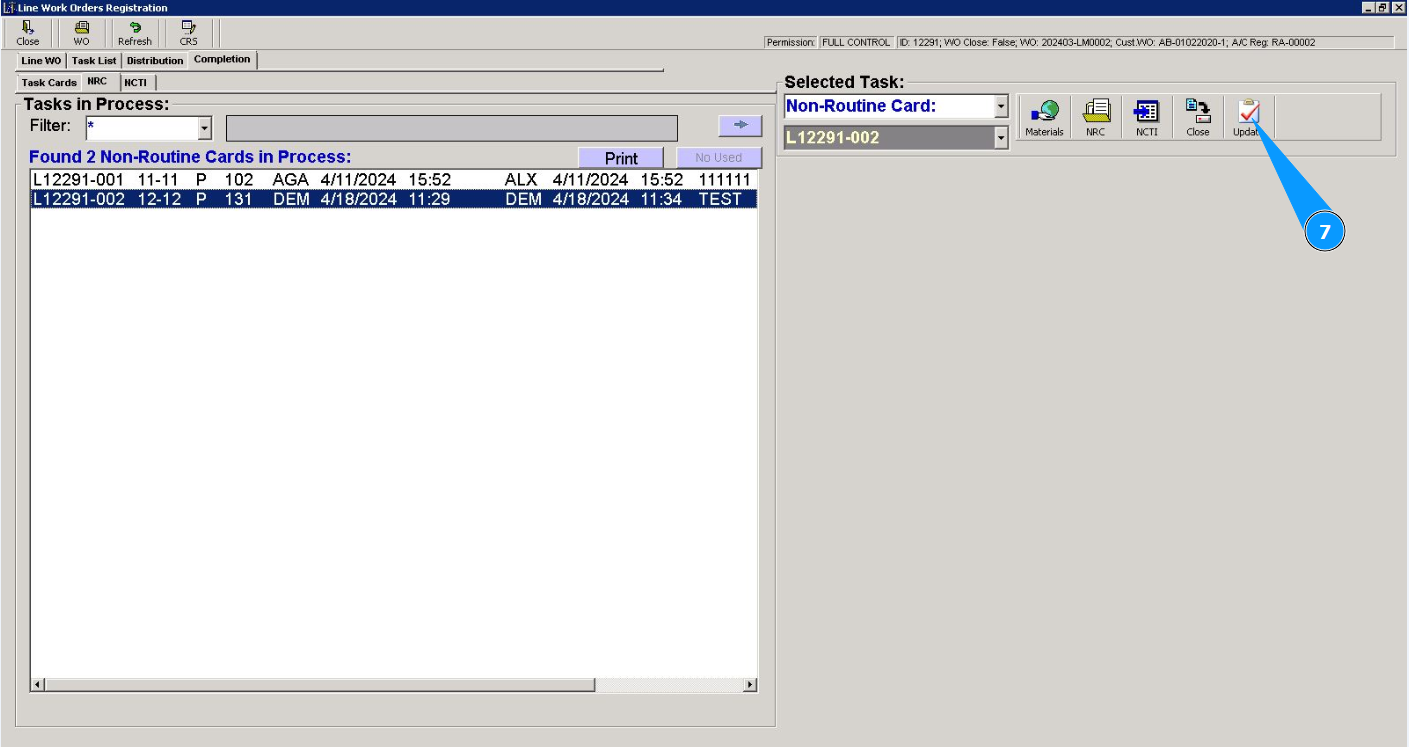Click the 11-11 cell
The image size is (1409, 747).
pos(158,180)
